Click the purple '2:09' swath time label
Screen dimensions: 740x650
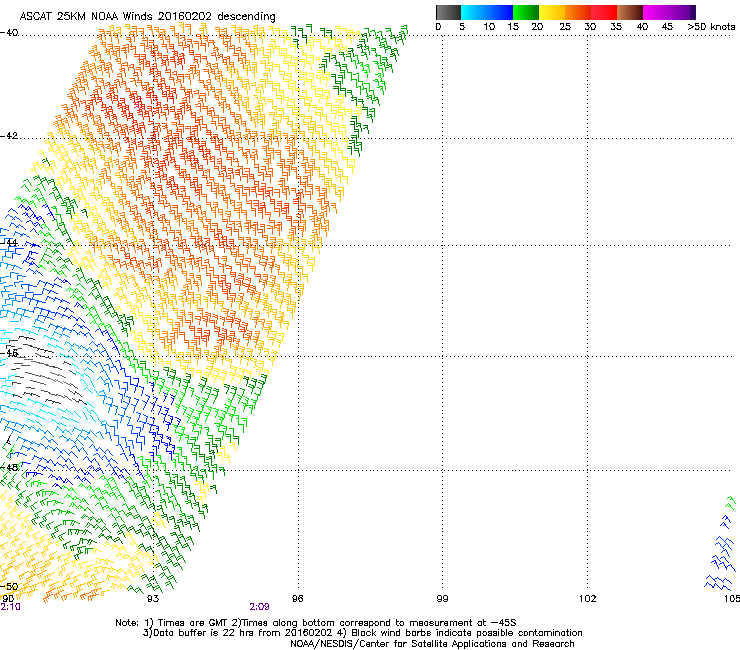point(259,607)
